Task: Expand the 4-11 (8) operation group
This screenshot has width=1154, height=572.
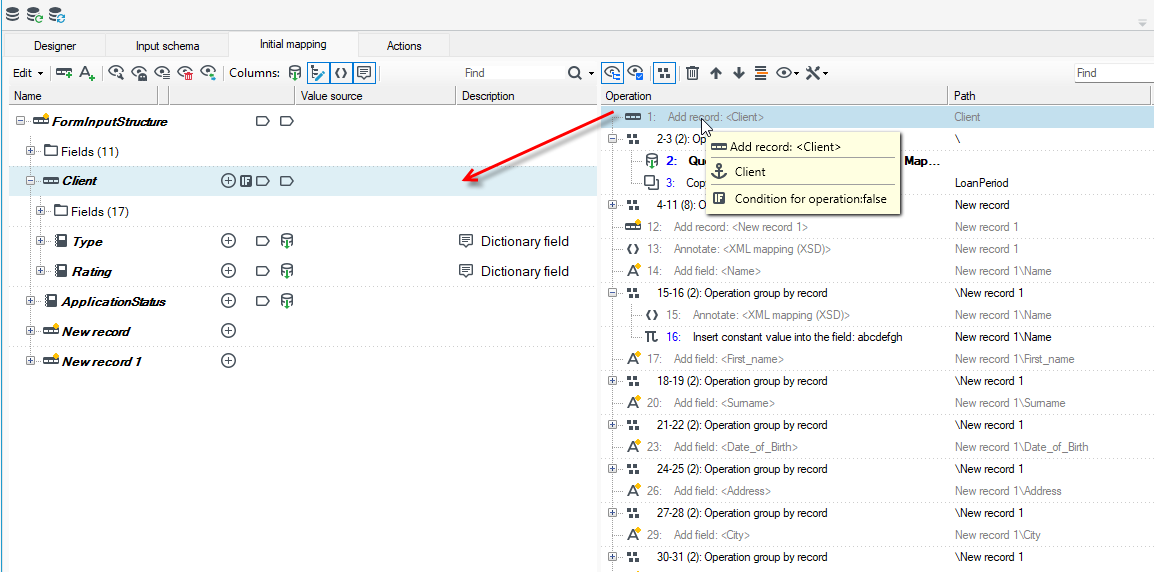Action: (612, 205)
